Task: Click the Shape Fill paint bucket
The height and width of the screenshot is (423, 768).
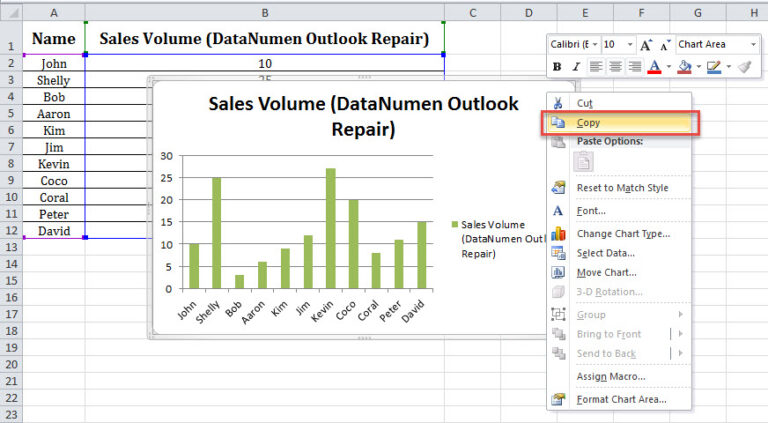Action: click(x=684, y=67)
